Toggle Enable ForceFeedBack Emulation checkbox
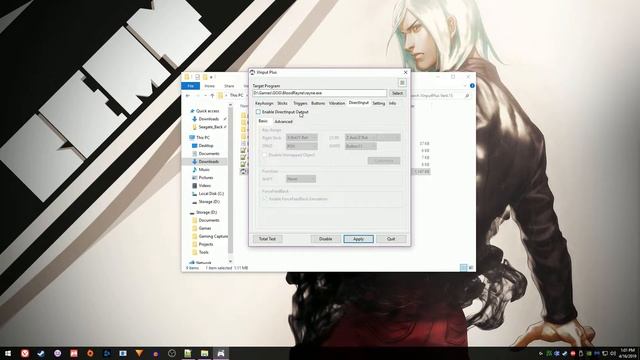Screen dimensions: 640x360 pyautogui.click(x=265, y=199)
